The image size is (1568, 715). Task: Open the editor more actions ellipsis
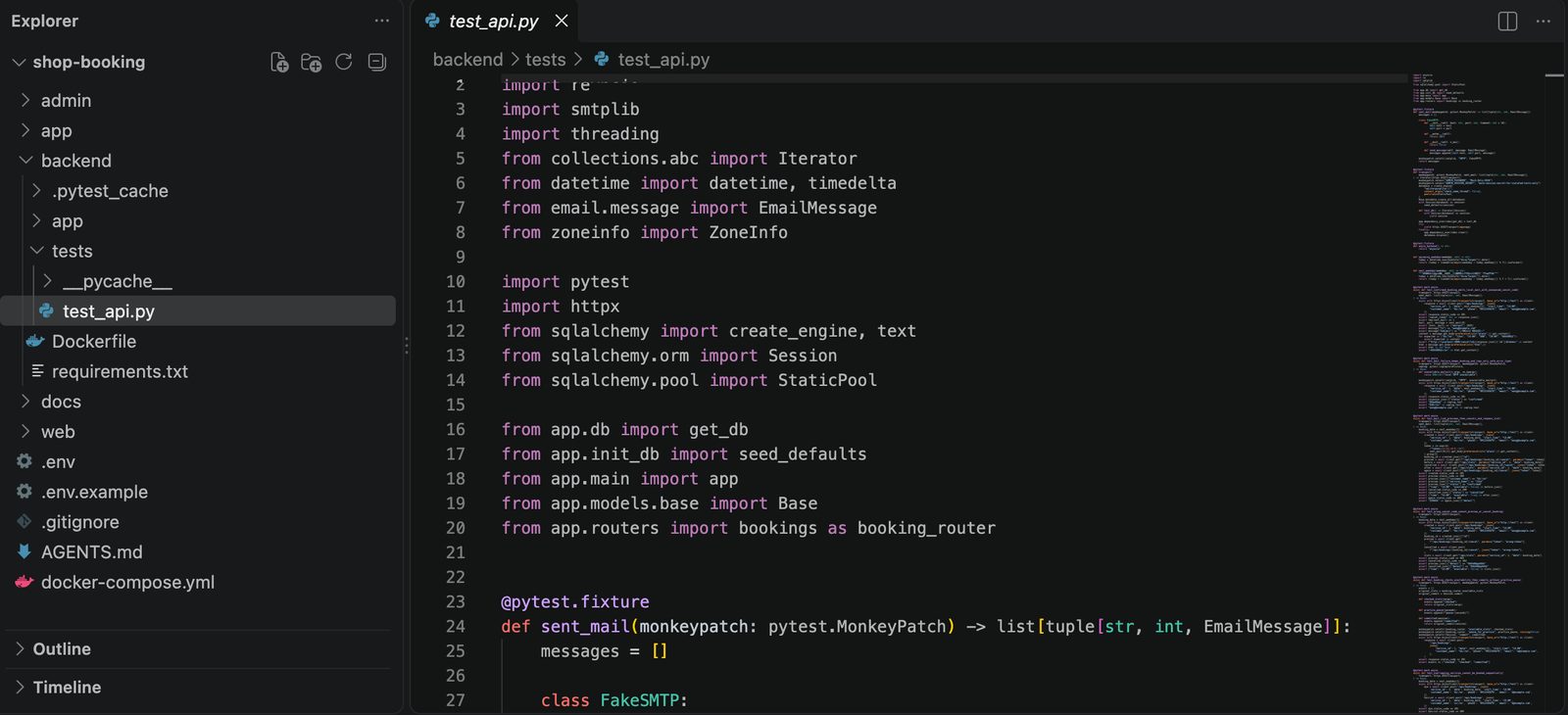(x=1543, y=21)
